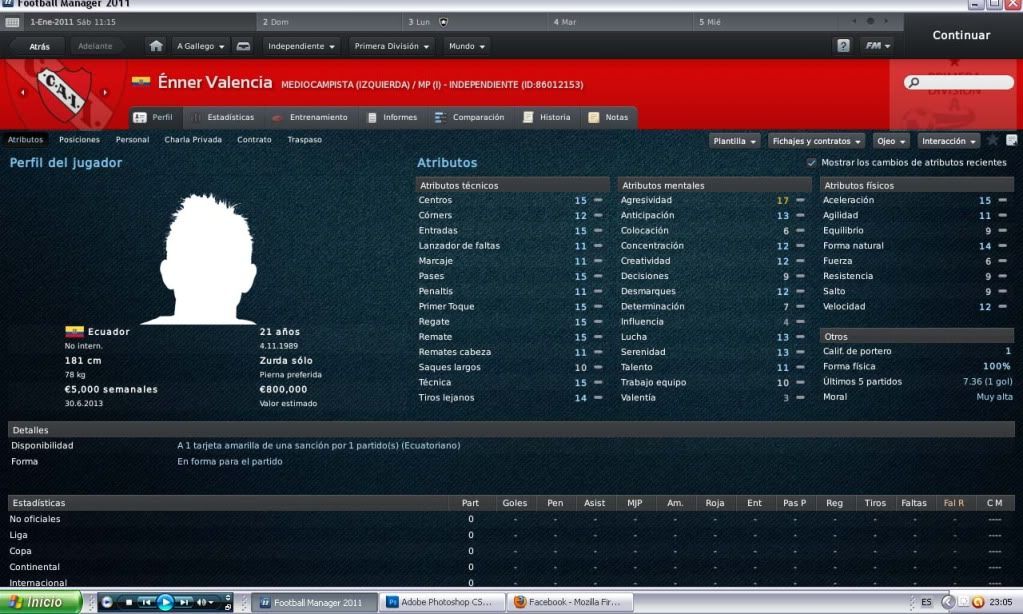The width and height of the screenshot is (1023, 614).
Task: Click the customize view icon beside the star
Action: [x=1012, y=140]
